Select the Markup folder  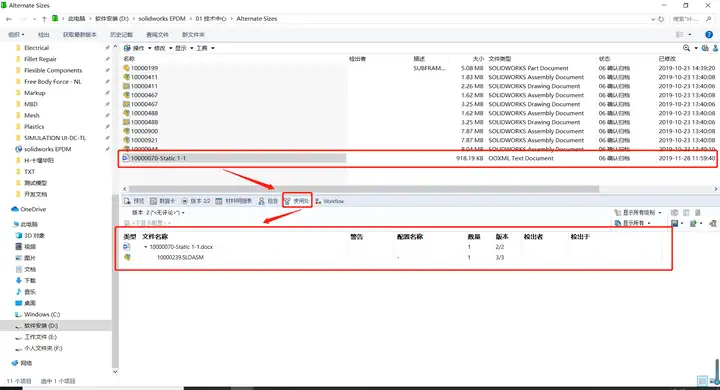34,93
